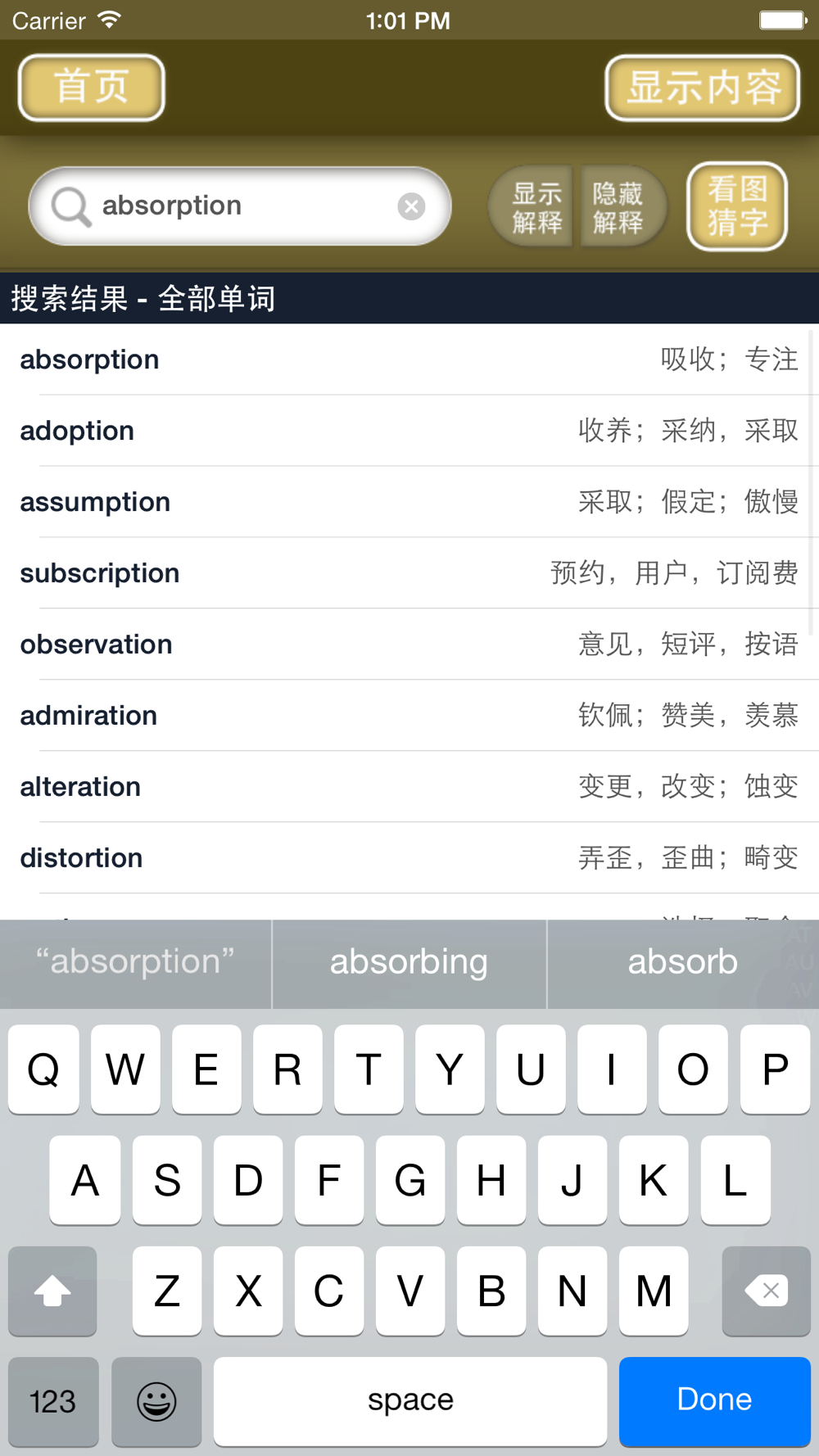Enable 显示解释 to show definitions
This screenshot has width=819, height=1456.
pos(536,207)
